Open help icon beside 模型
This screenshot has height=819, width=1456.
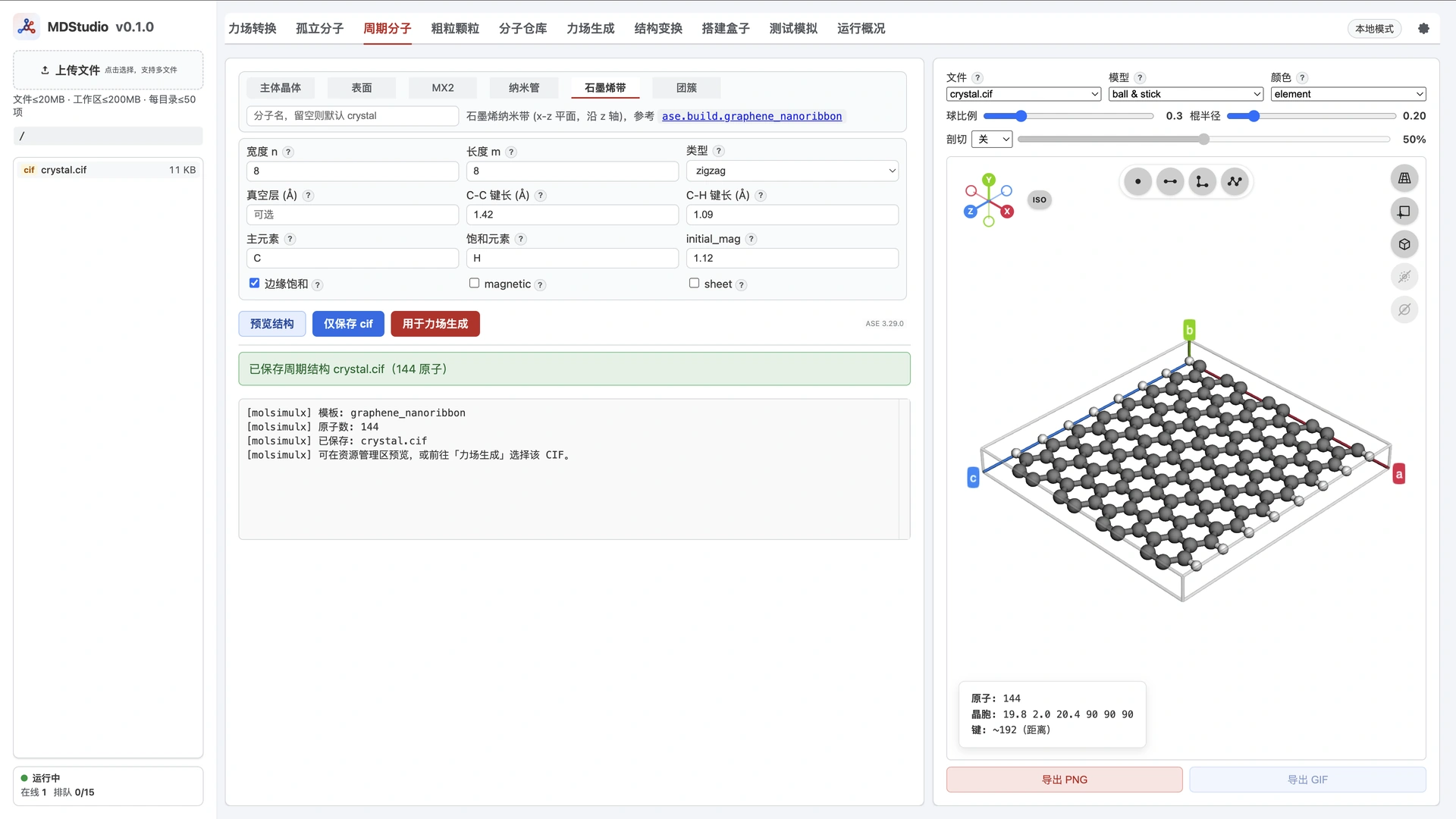click(1140, 77)
